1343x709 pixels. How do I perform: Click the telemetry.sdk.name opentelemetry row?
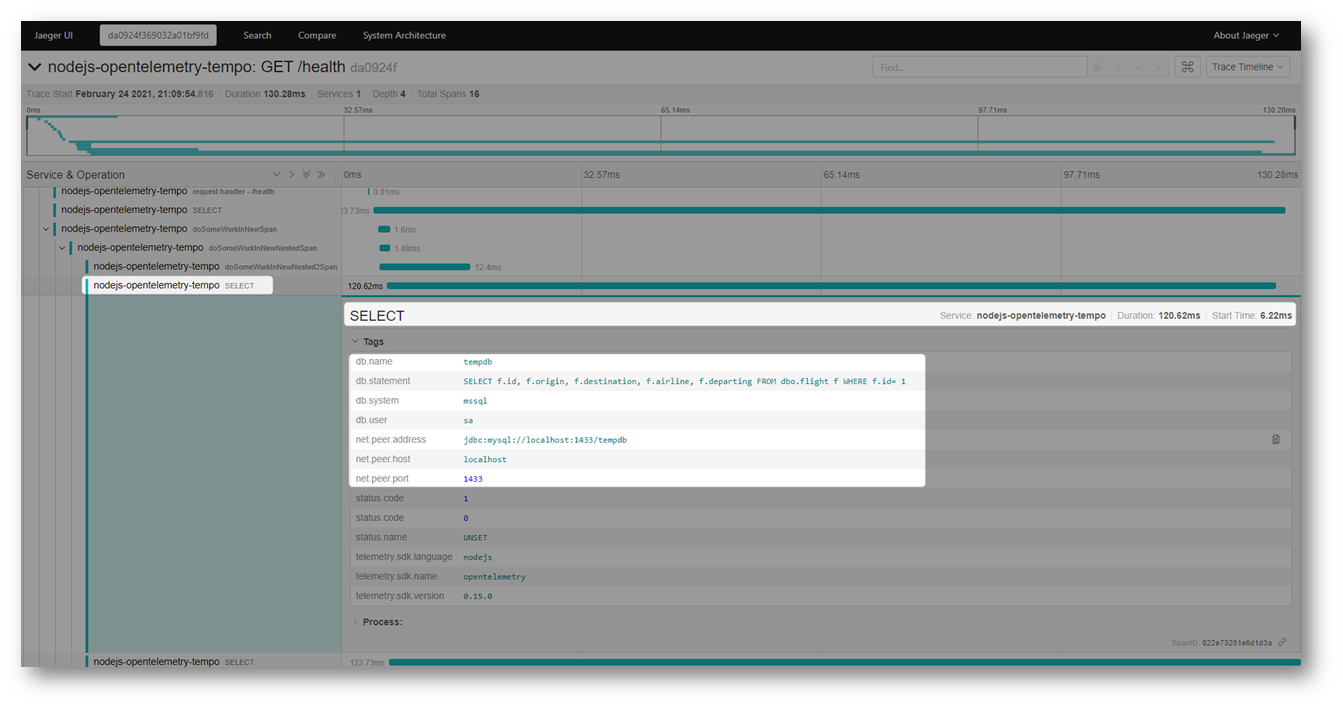point(820,576)
